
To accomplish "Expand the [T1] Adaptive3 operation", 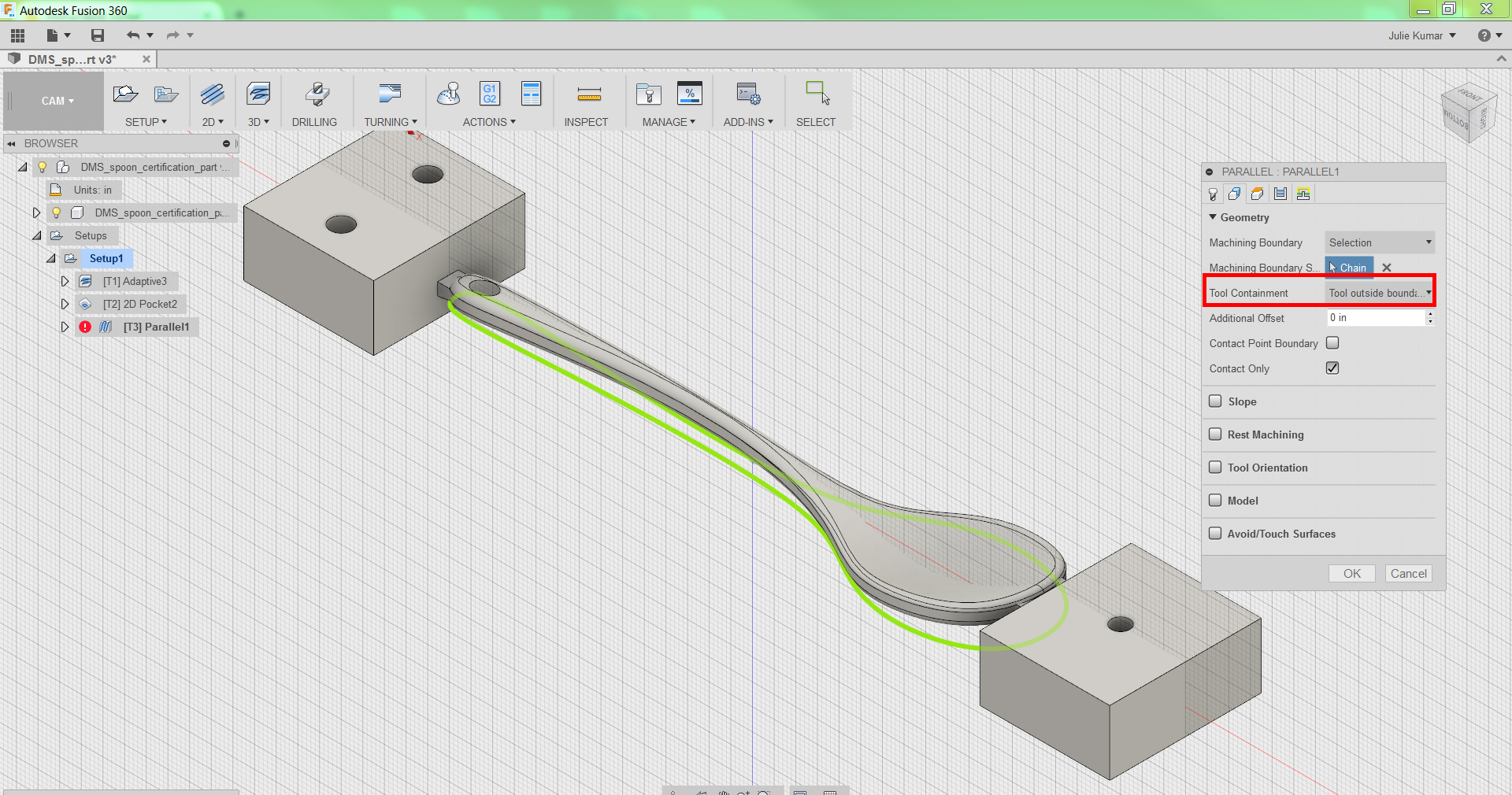I will pos(65,281).
